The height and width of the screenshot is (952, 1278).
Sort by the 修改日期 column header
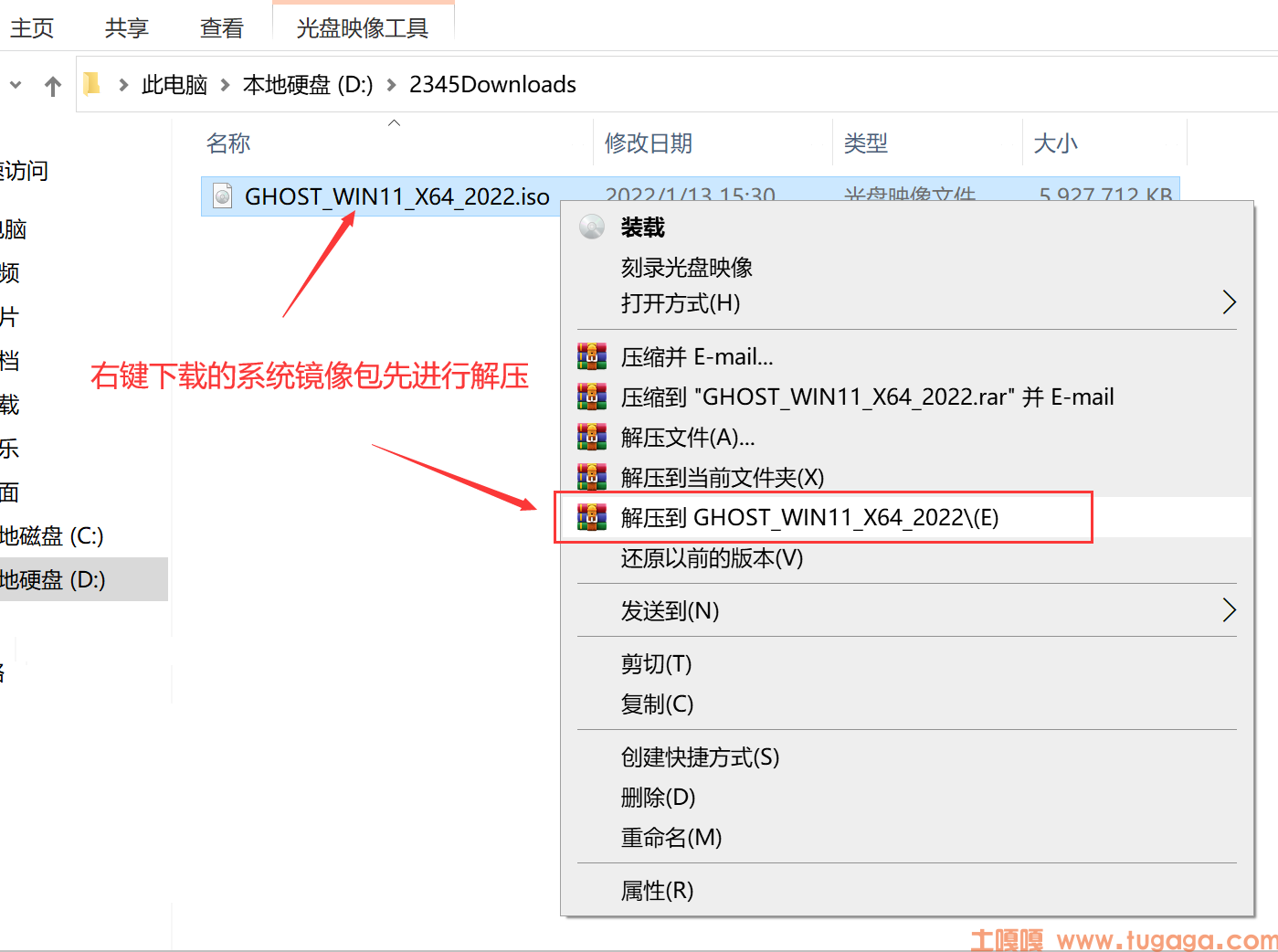(649, 143)
